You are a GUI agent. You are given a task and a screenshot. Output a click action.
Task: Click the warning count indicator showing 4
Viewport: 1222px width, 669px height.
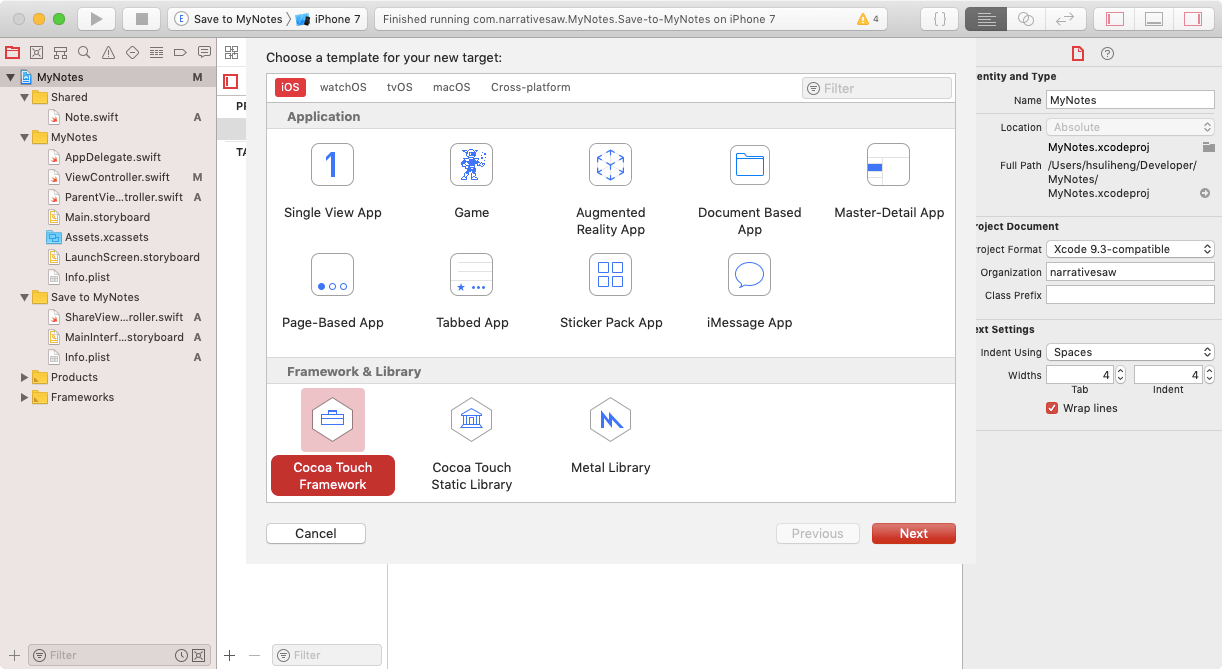868,19
